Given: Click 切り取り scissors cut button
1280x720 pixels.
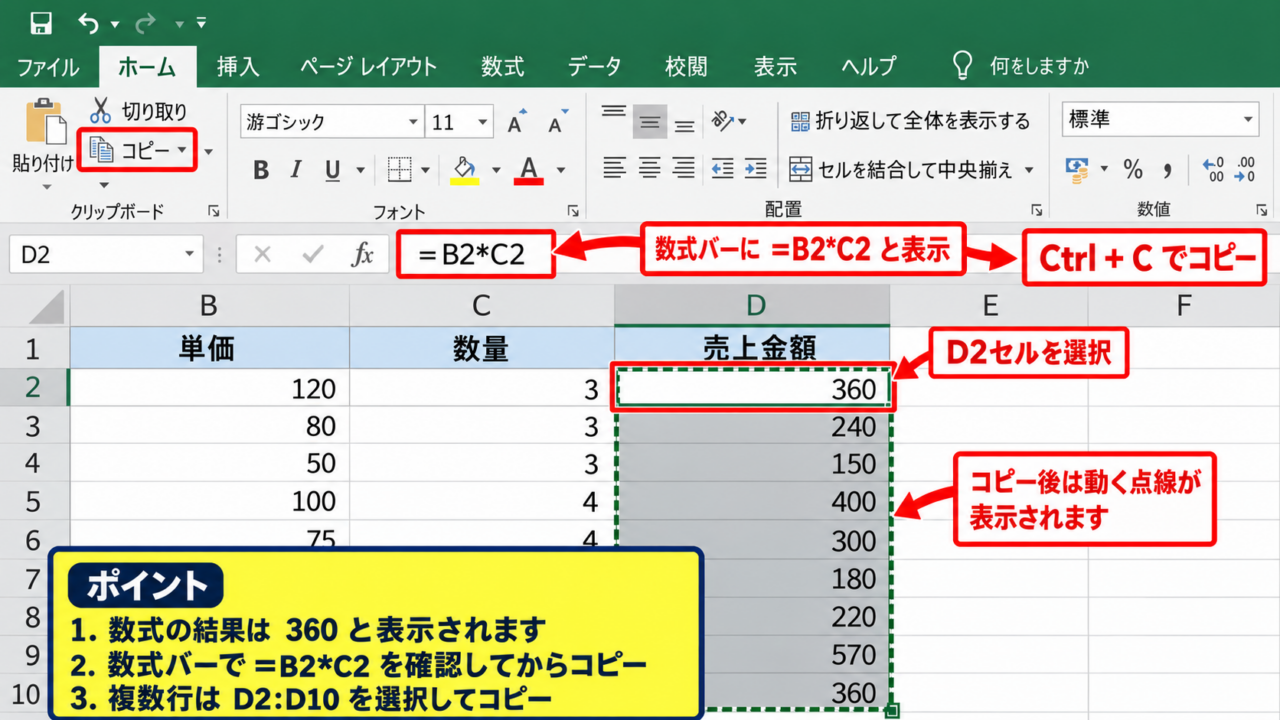Looking at the screenshot, I should tap(138, 111).
